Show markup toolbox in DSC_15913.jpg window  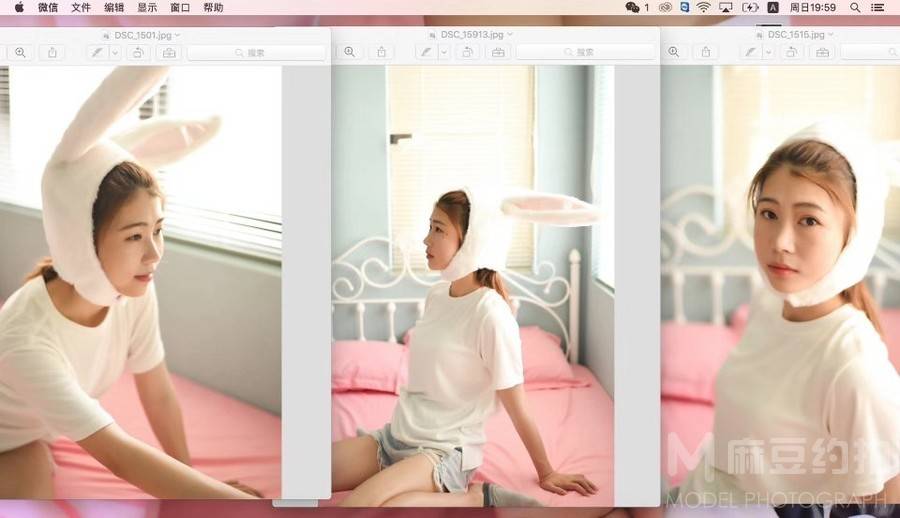pos(498,52)
